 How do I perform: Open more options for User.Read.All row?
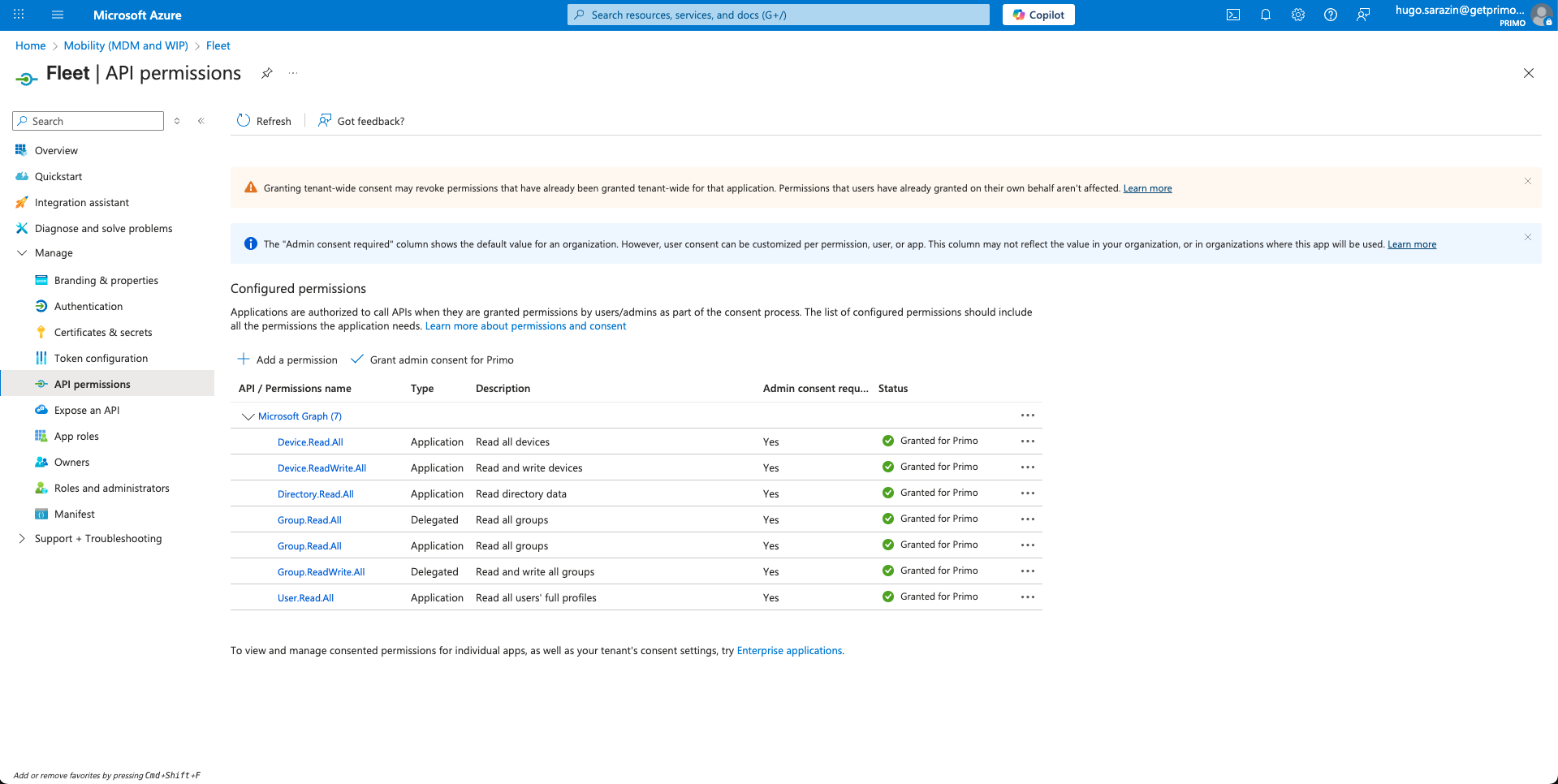(x=1027, y=597)
